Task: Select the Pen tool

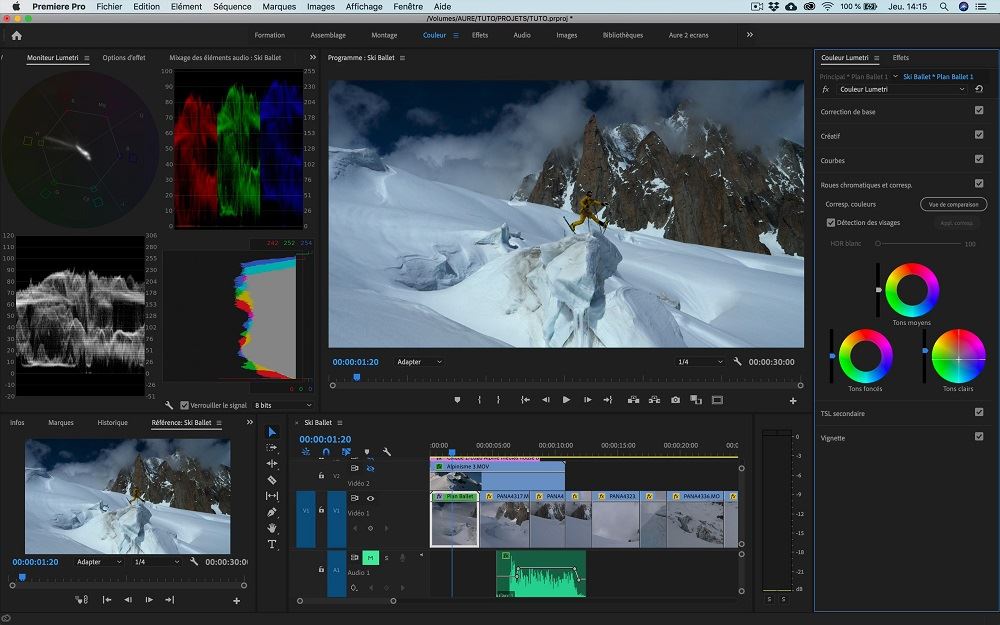Action: [272, 512]
